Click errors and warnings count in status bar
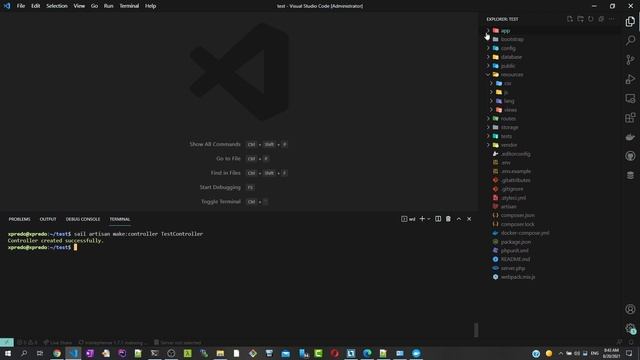The width and height of the screenshot is (640, 360). pyautogui.click(x=27, y=342)
